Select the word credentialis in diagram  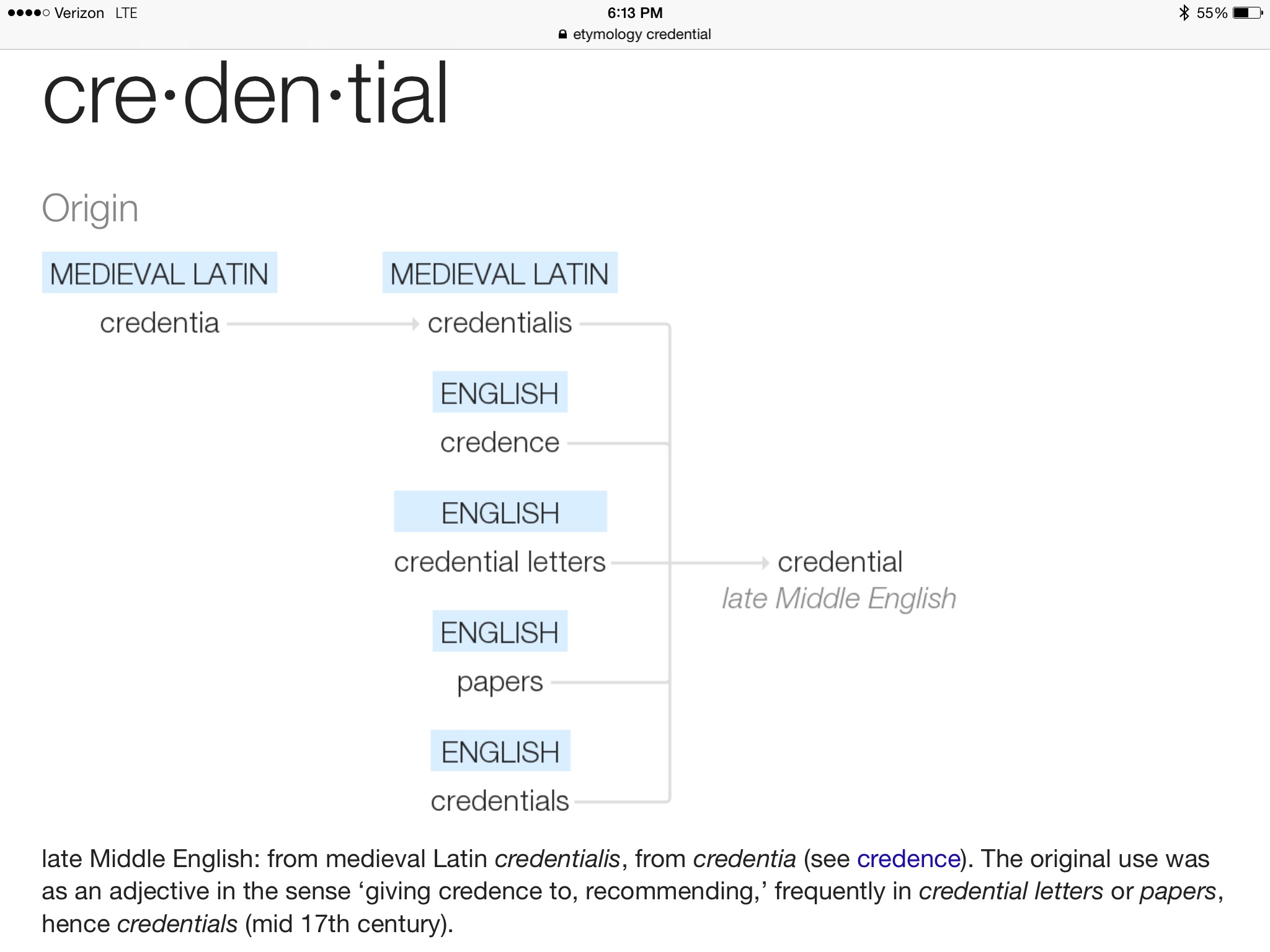500,323
